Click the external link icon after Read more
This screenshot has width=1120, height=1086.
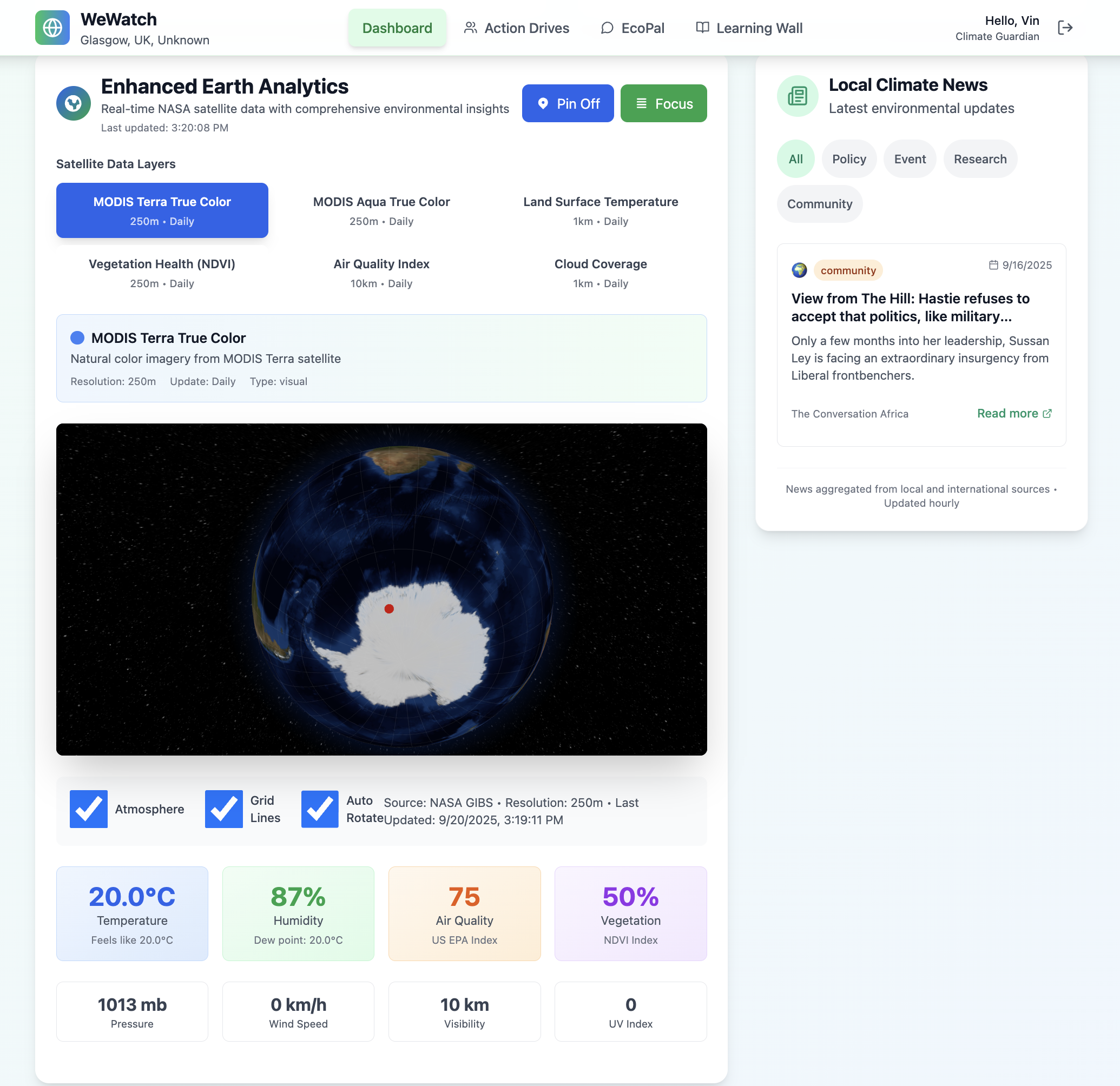1047,414
